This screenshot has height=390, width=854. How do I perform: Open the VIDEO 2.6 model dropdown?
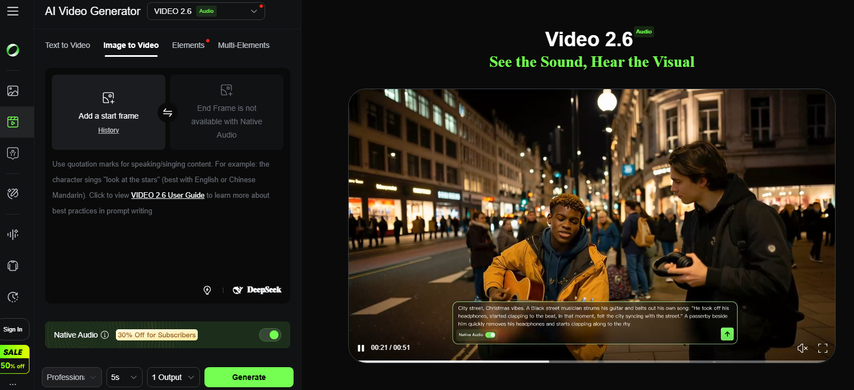pyautogui.click(x=206, y=11)
